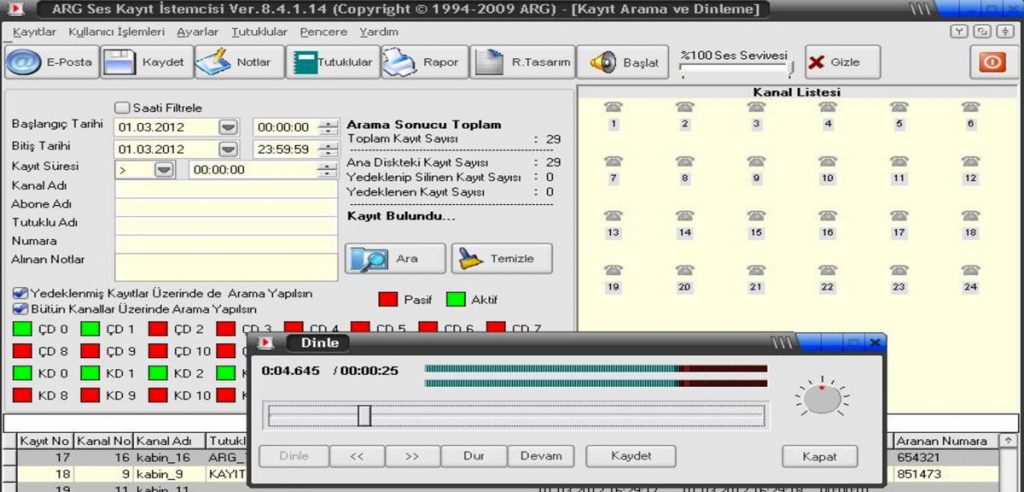Screen dimensions: 1024x492
Task: Open the Ayarlar menu
Action: [x=197, y=32]
